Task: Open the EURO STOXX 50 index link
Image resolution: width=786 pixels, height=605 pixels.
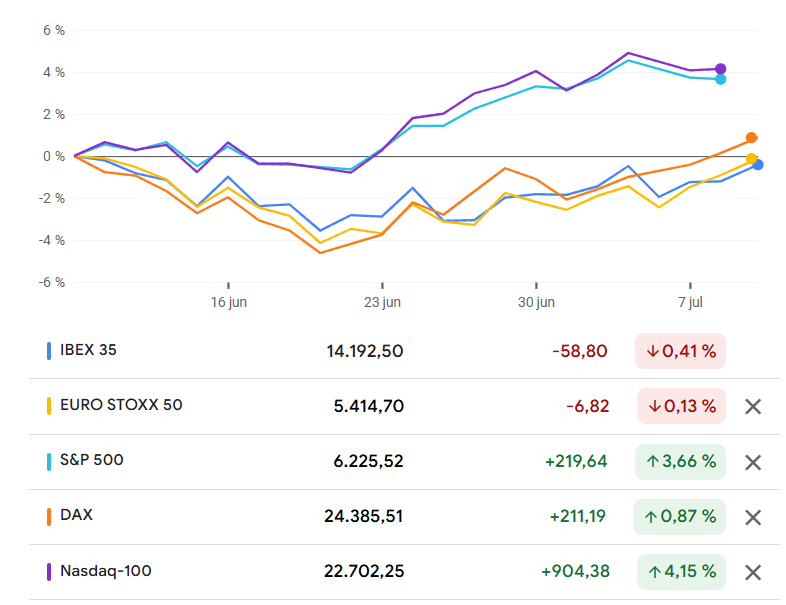Action: pos(121,405)
